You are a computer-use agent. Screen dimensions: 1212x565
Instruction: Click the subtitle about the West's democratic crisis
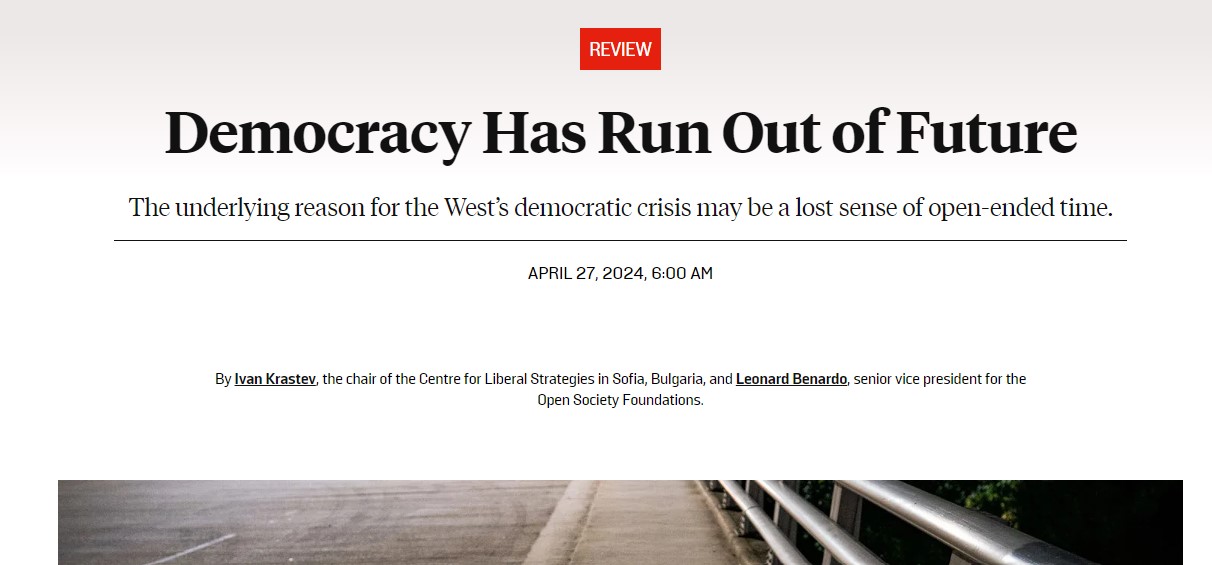[620, 209]
